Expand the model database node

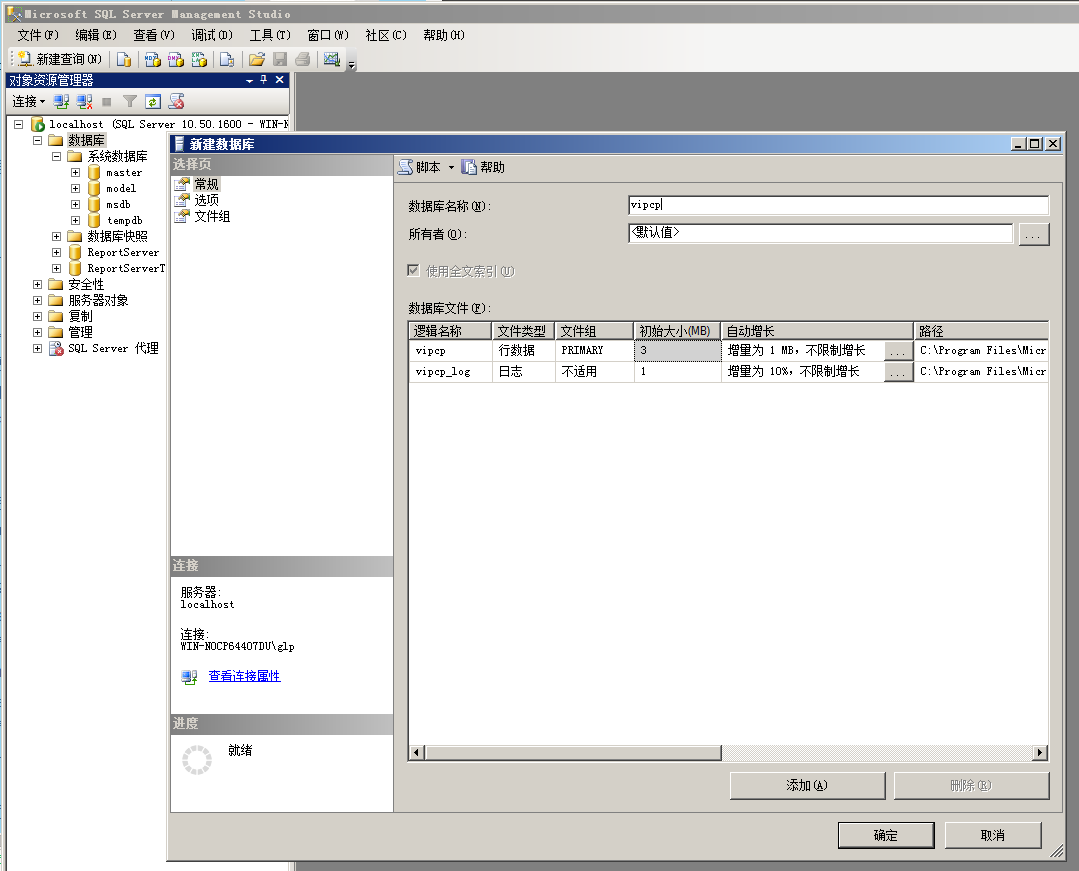[x=76, y=189]
